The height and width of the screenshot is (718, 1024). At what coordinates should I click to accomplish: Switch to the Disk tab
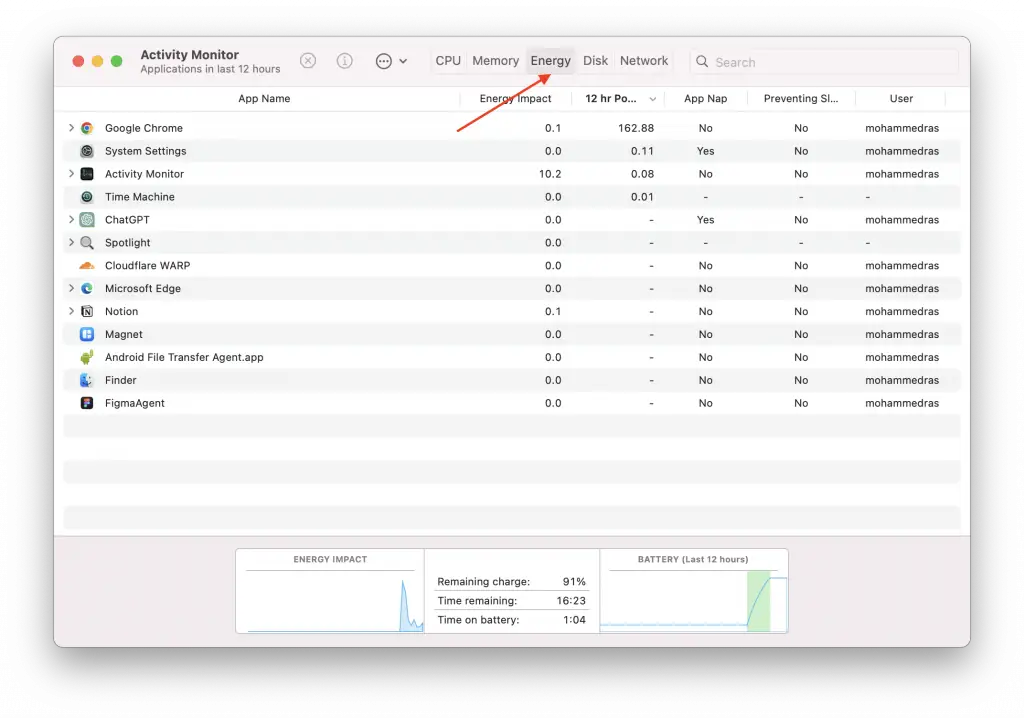[595, 61]
